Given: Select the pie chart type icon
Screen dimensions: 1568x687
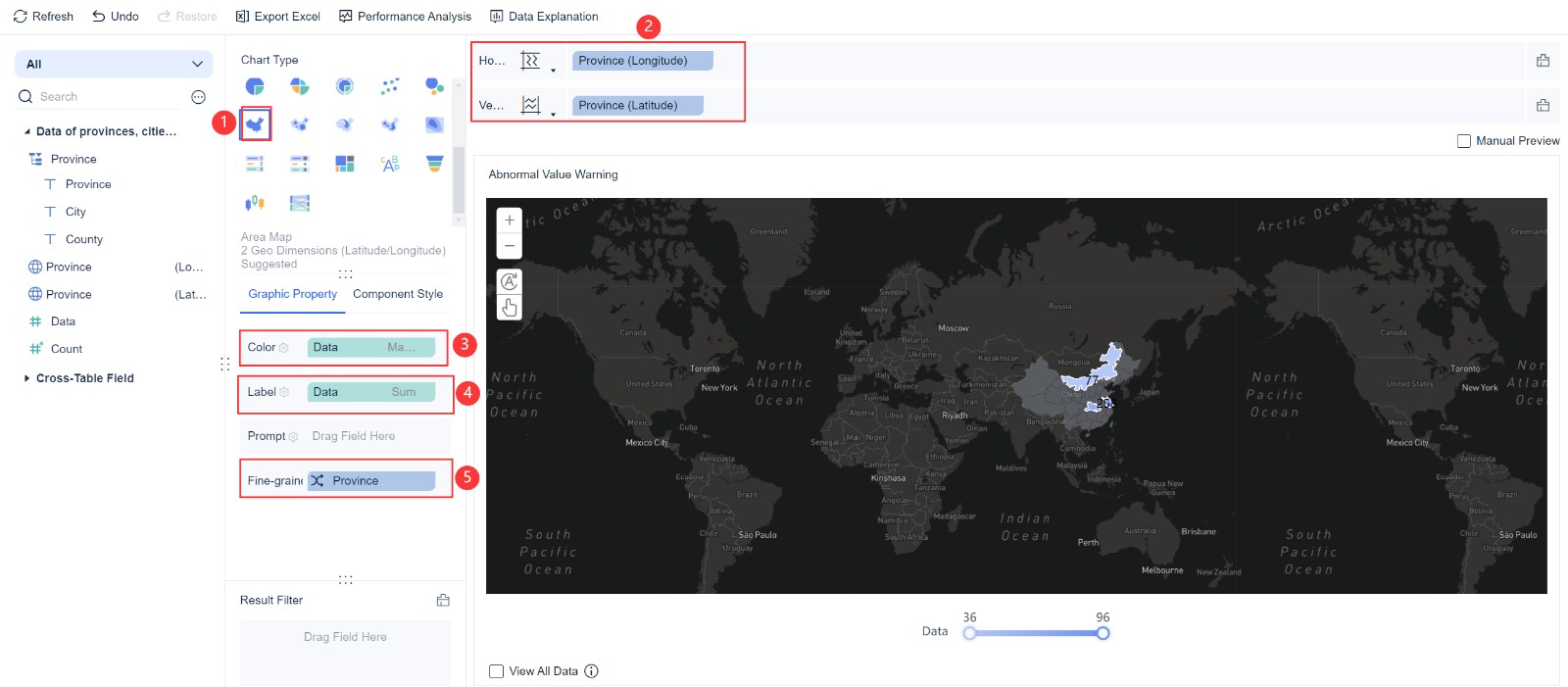Looking at the screenshot, I should coord(255,86).
